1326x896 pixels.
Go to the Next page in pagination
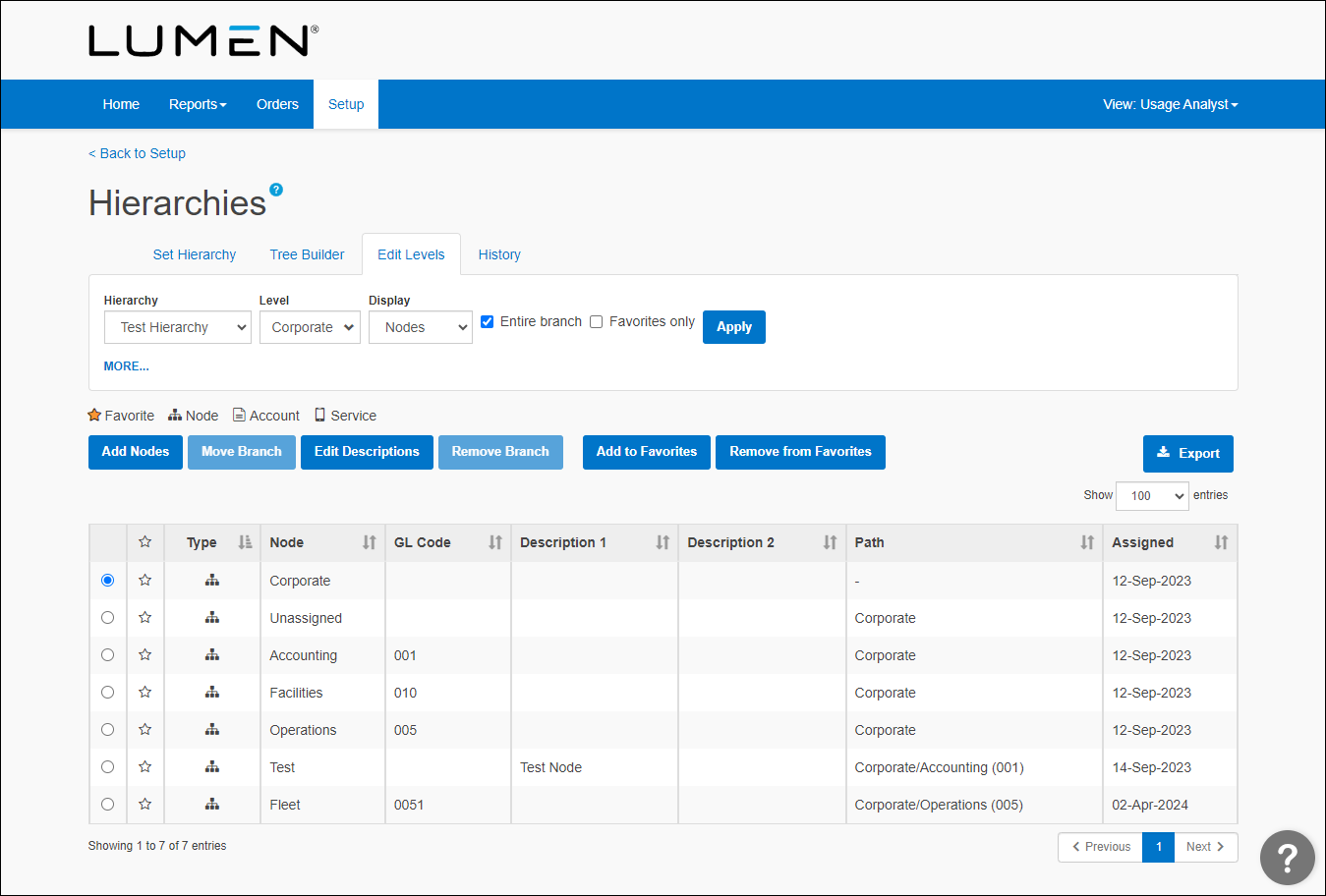1205,847
